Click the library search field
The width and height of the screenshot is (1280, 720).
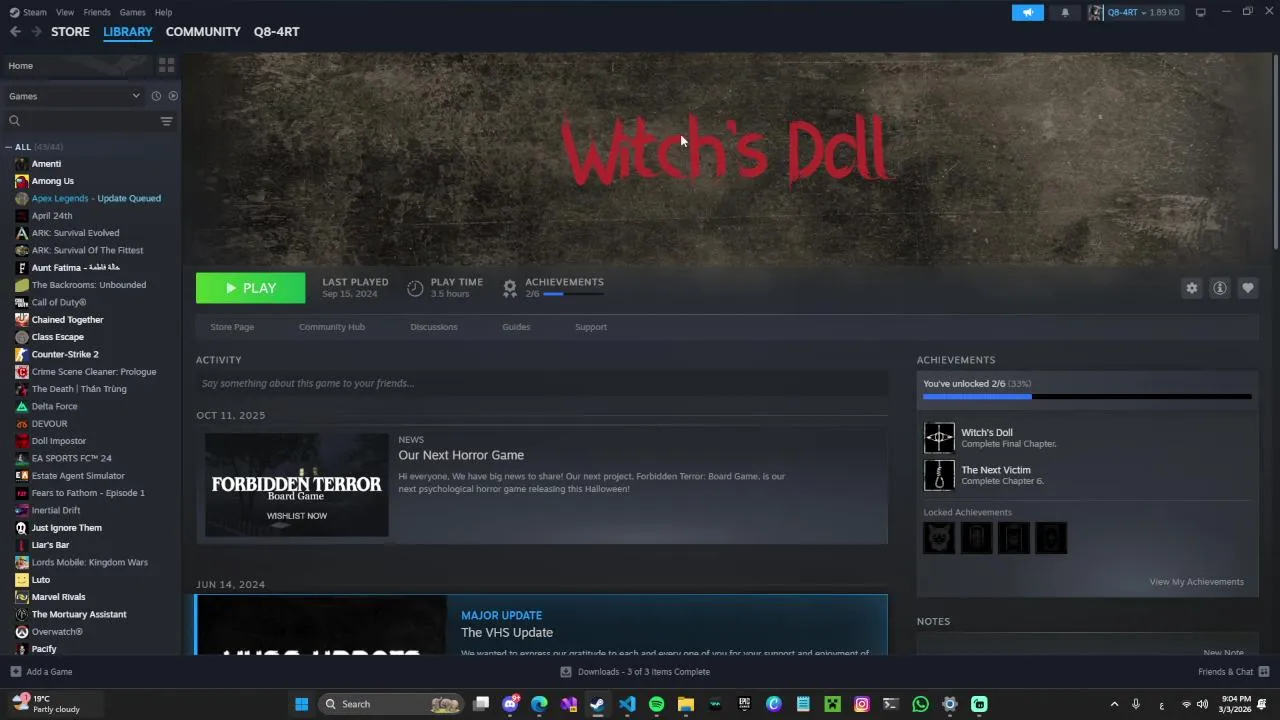[x=80, y=121]
